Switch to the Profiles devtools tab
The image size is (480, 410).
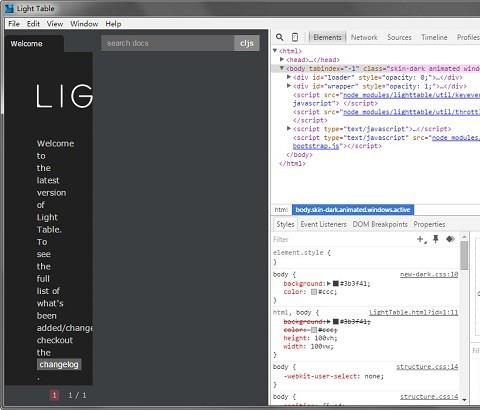[x=468, y=37]
